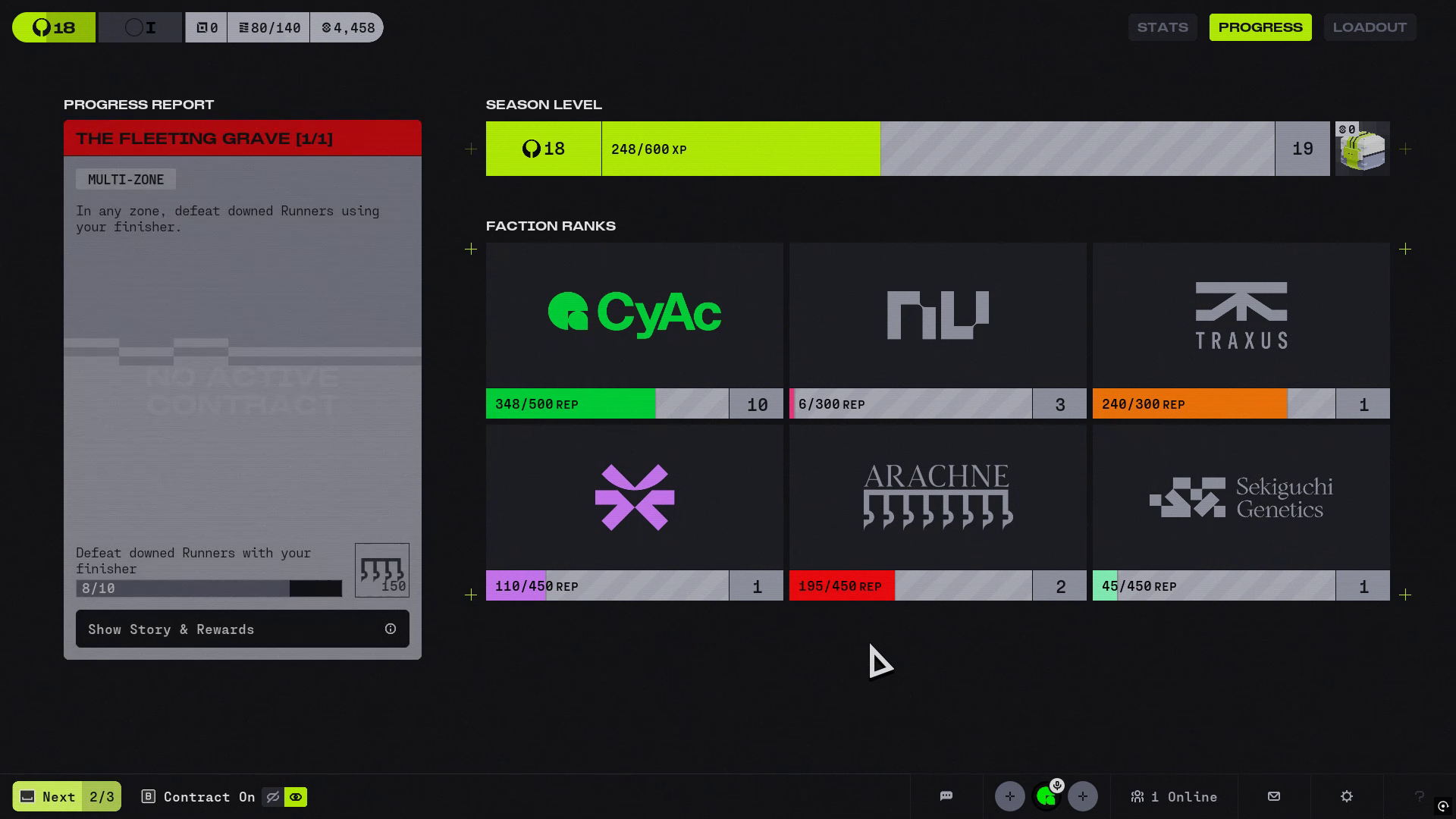Show contract with the eye toggle
Image resolution: width=1456 pixels, height=819 pixels.
coord(296,797)
